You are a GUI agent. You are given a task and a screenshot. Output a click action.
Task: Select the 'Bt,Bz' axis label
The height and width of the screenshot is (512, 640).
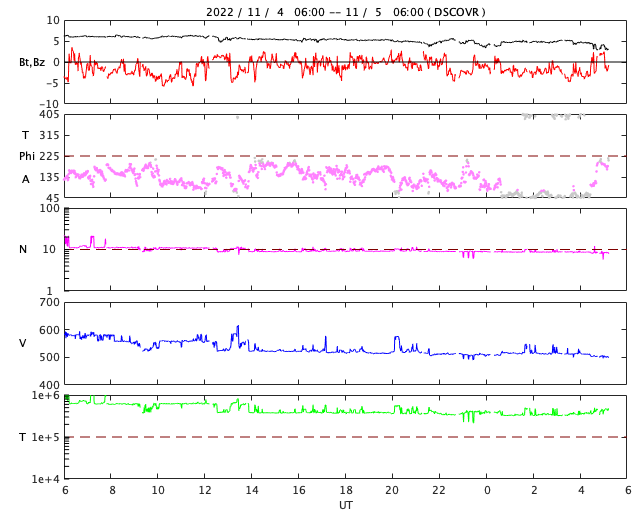click(x=32, y=62)
